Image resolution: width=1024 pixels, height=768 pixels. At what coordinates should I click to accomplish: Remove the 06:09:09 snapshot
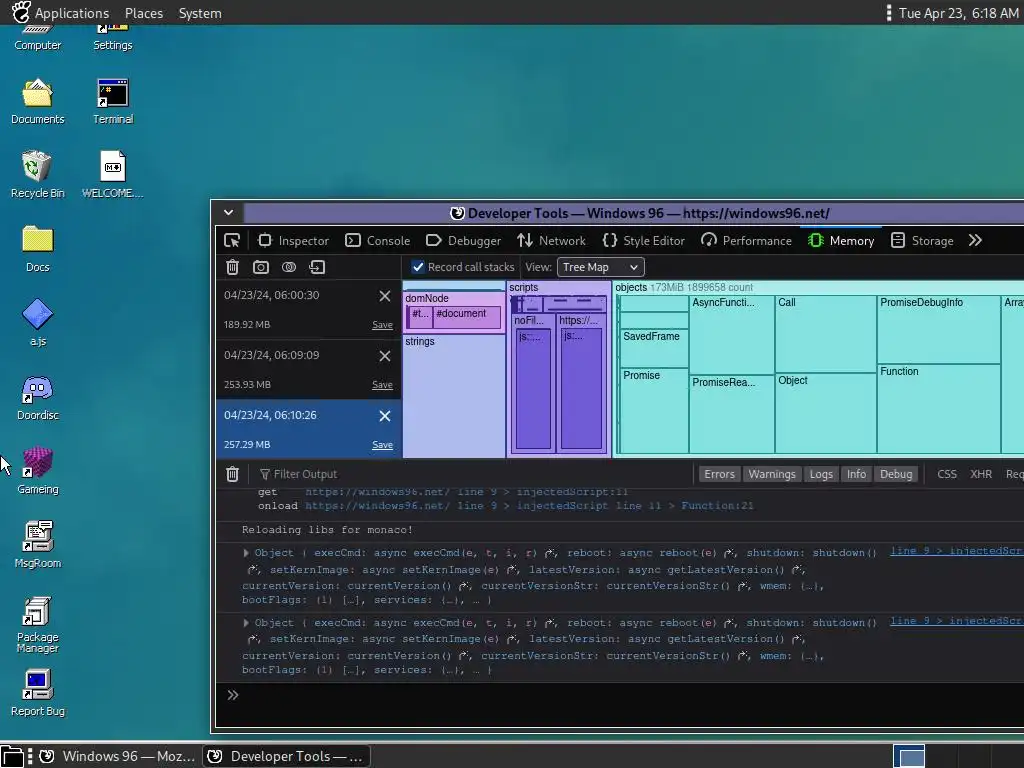tap(385, 356)
